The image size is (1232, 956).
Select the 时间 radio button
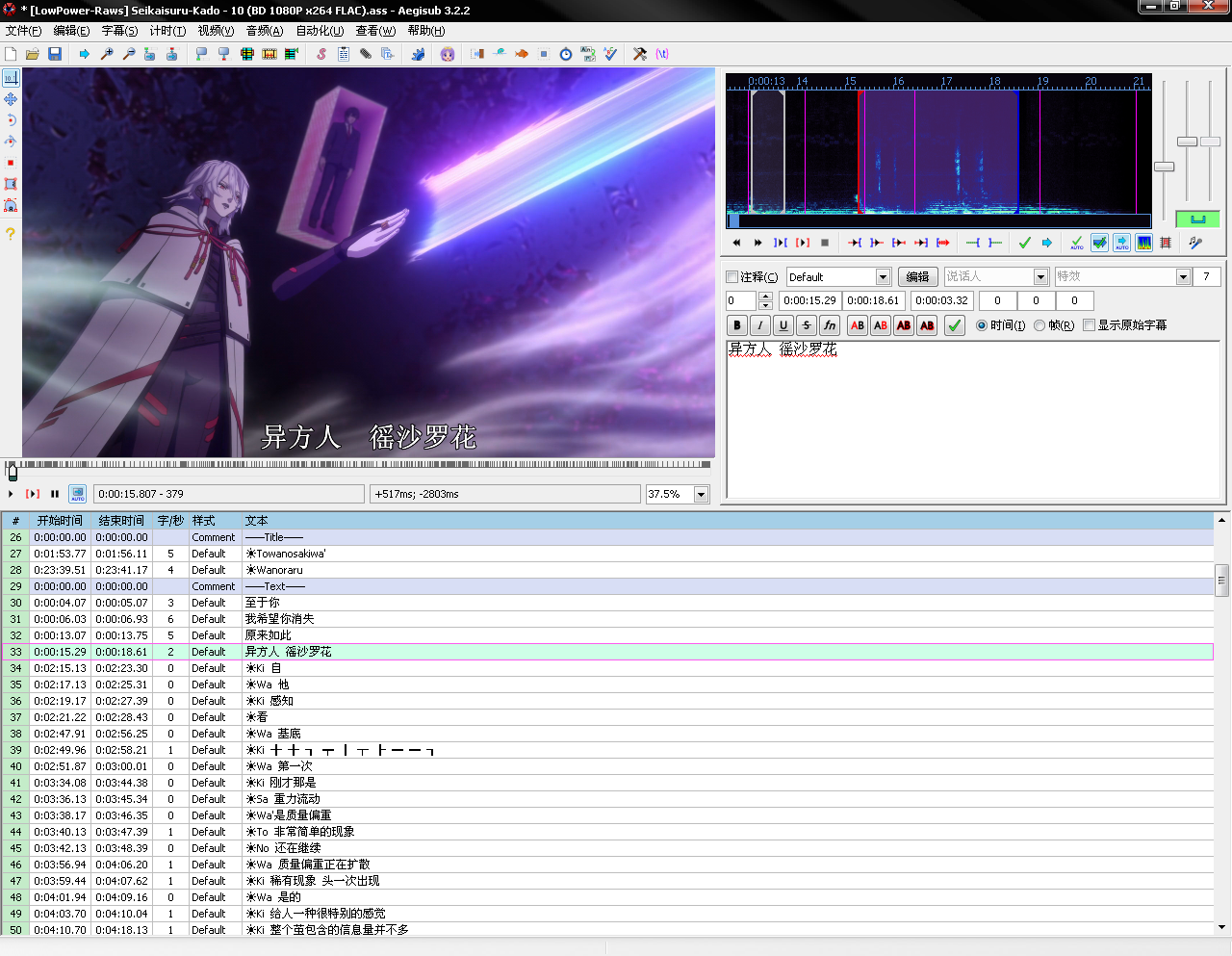coord(982,325)
